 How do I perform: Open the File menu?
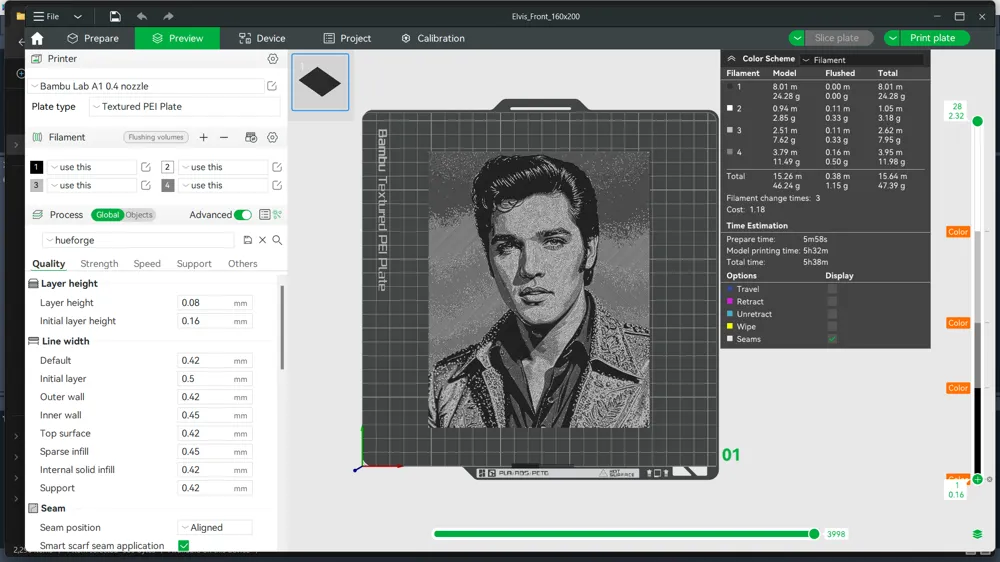click(47, 17)
